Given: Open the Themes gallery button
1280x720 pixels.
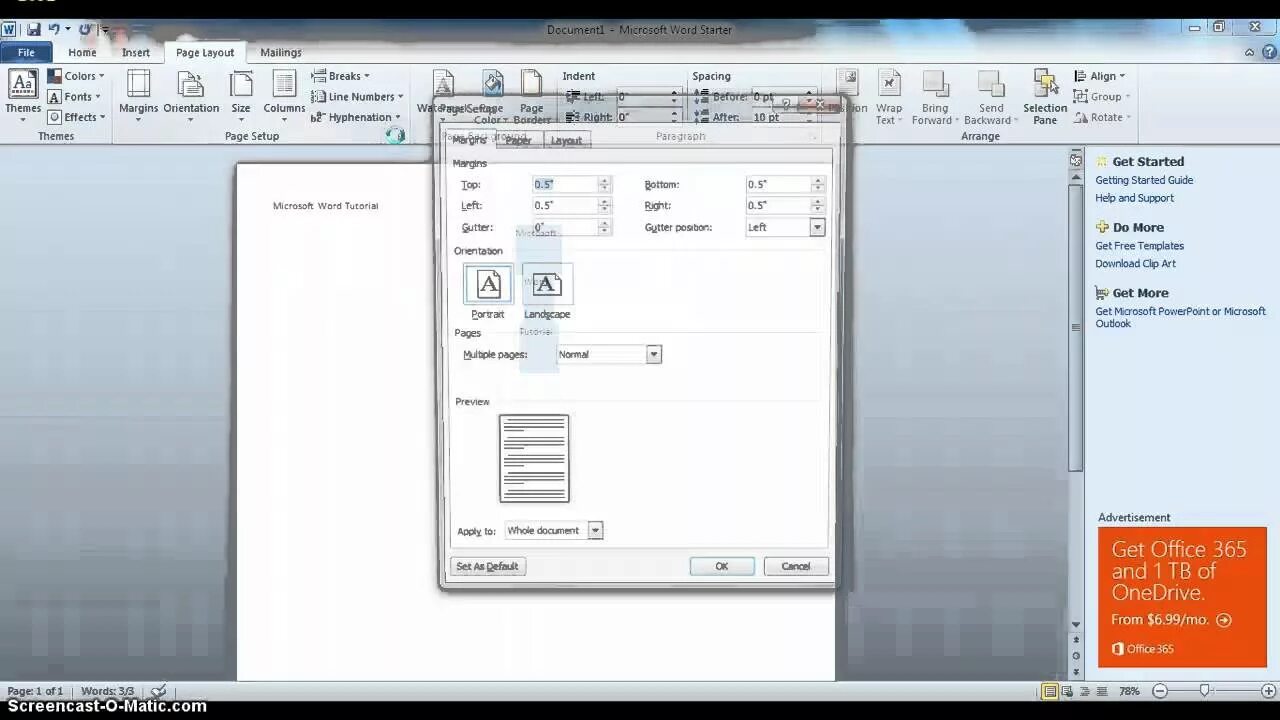Looking at the screenshot, I should [x=22, y=96].
